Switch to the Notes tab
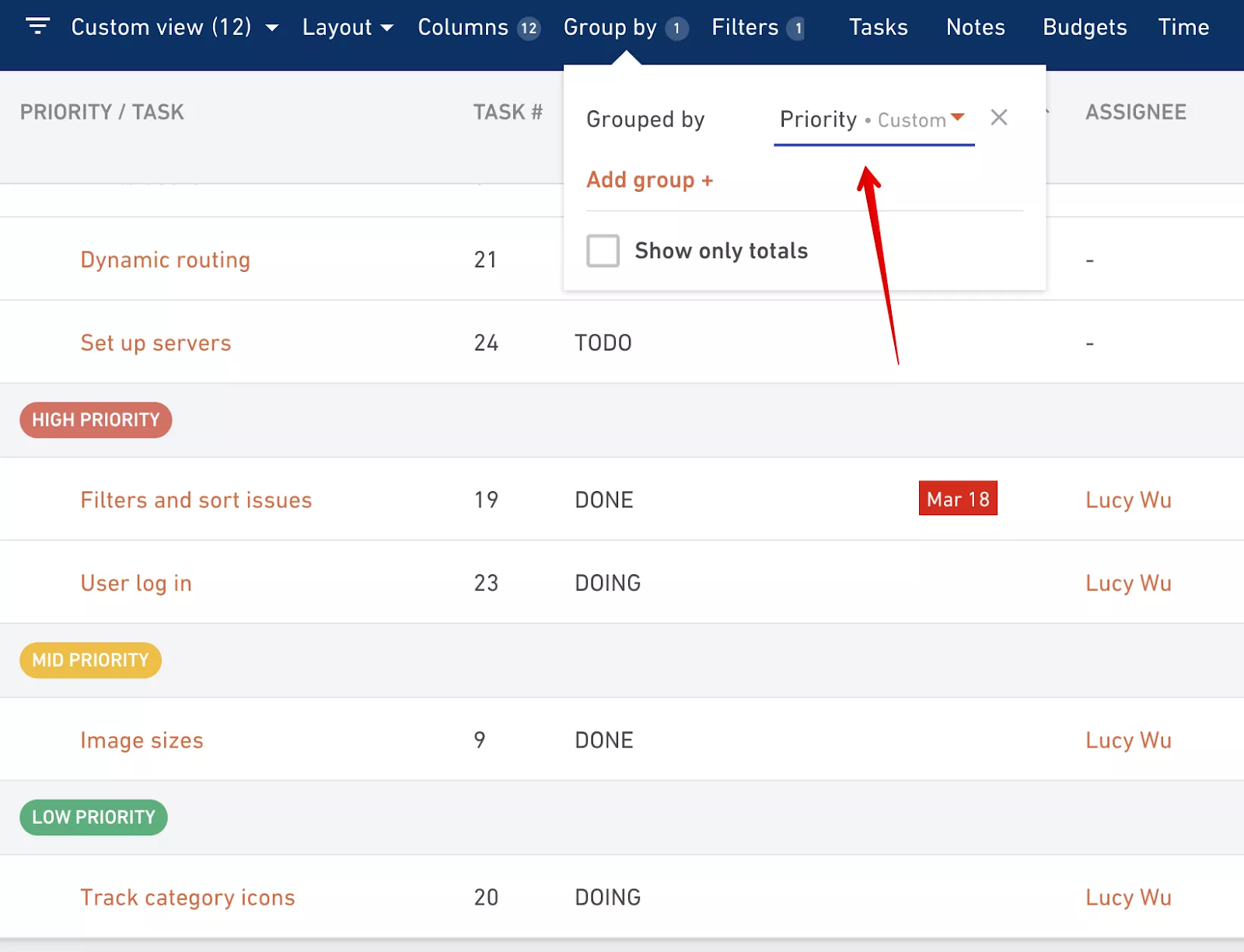The height and width of the screenshot is (952, 1244). coord(975,26)
